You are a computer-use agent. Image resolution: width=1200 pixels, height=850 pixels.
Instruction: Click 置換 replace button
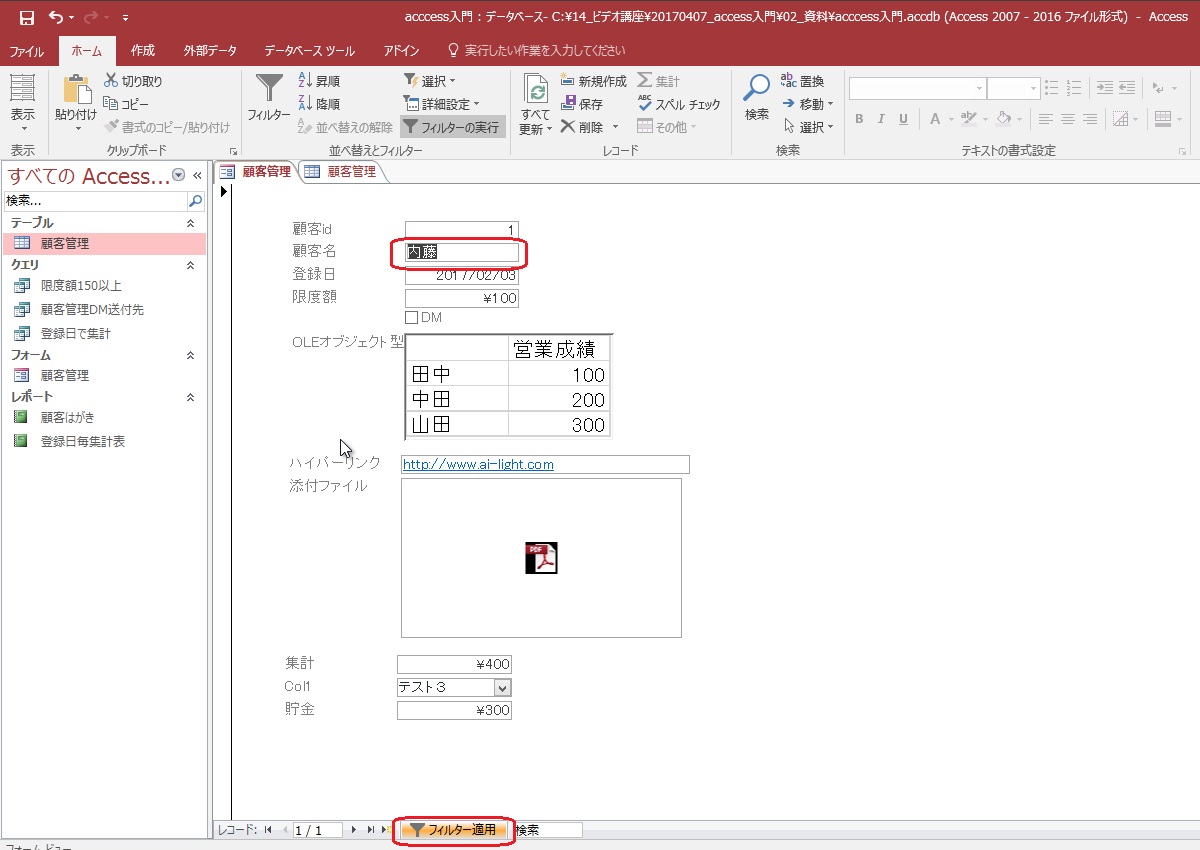(x=803, y=81)
